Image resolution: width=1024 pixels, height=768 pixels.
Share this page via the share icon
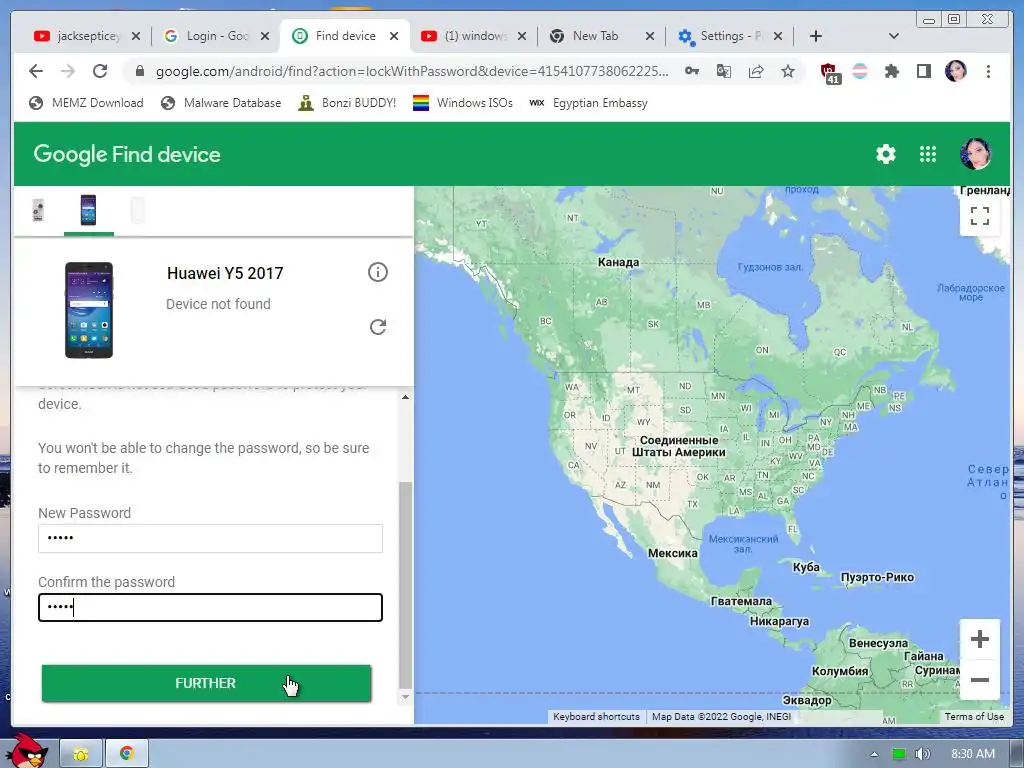[756, 71]
